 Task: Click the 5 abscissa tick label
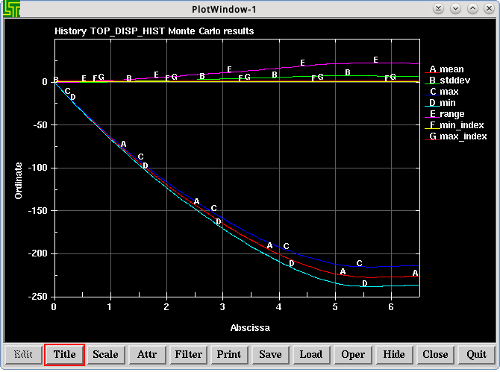[x=335, y=306]
